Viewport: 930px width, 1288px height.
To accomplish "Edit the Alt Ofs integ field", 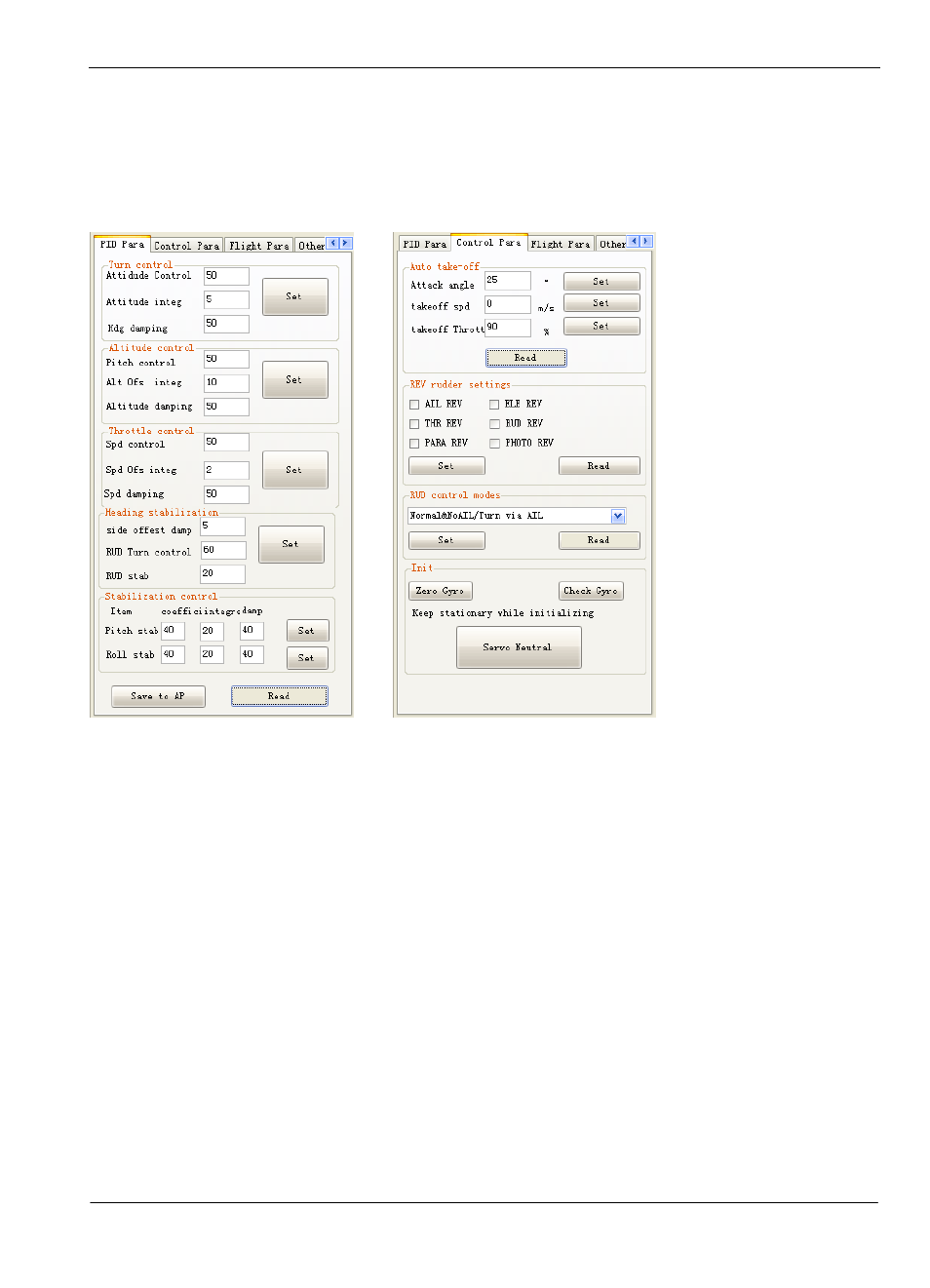I will pos(226,383).
